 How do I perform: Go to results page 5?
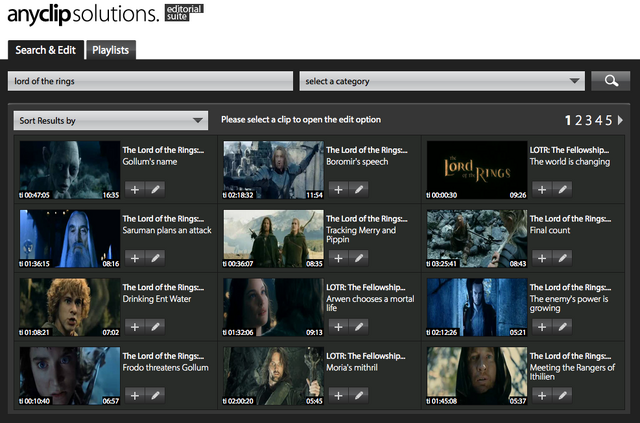609,120
